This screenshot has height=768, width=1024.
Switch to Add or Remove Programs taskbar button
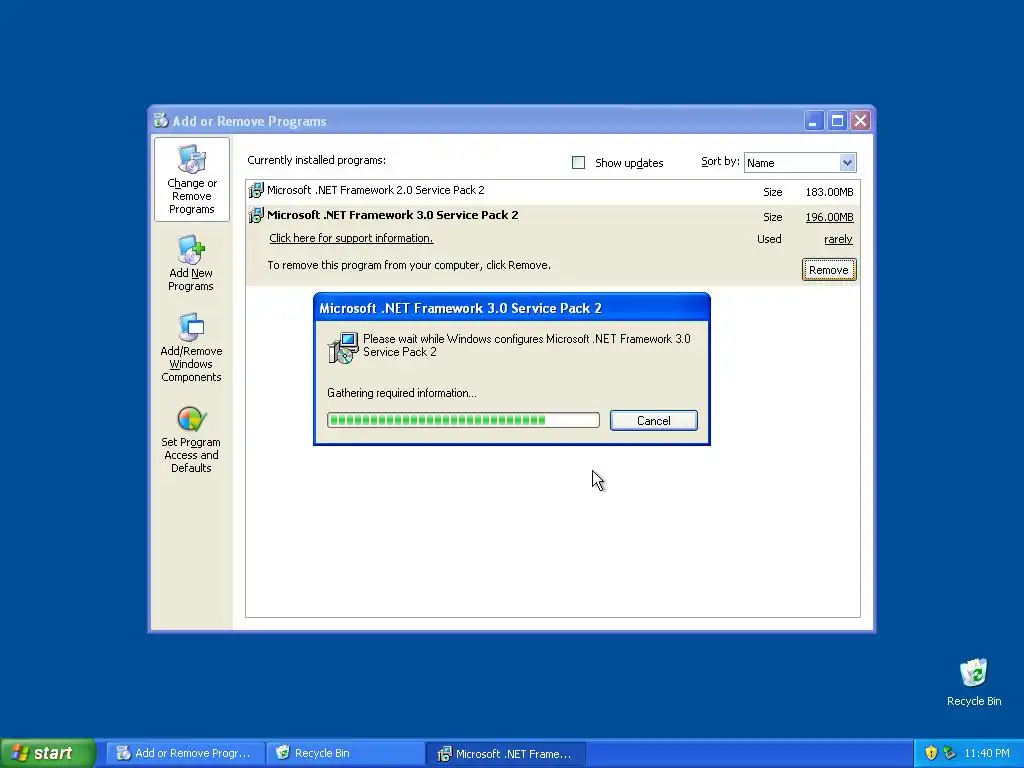click(185, 753)
